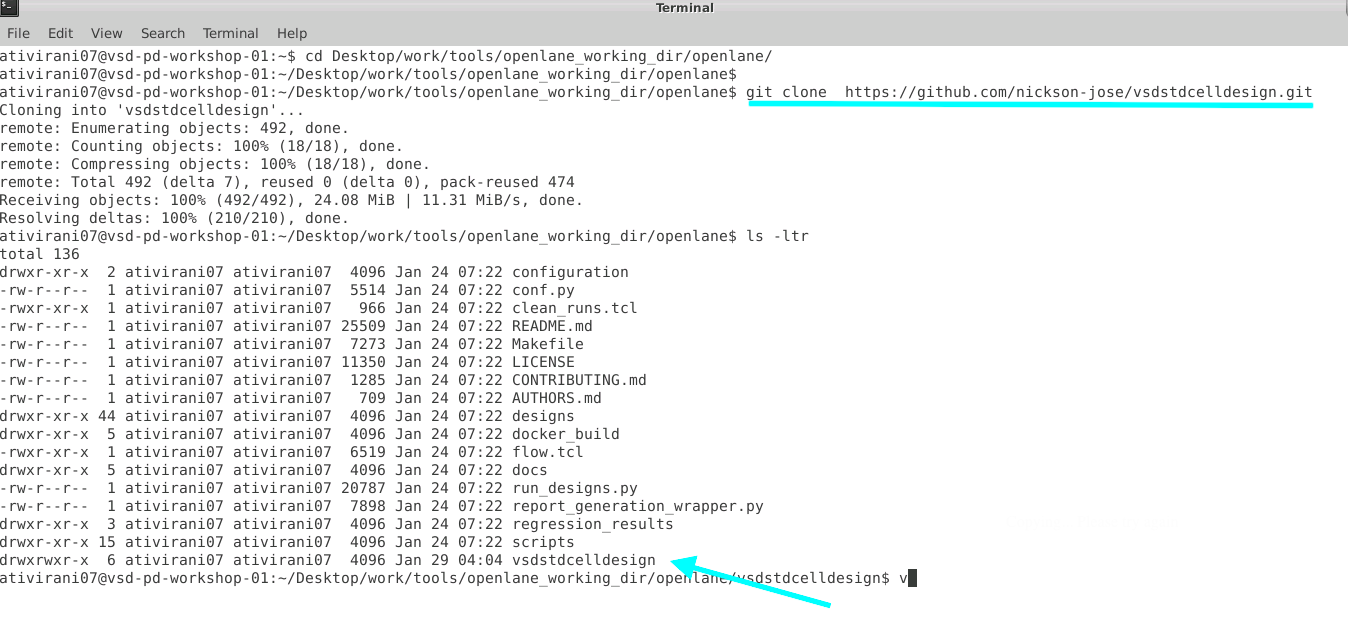Image resolution: width=1348 pixels, height=622 pixels.
Task: Click the flow.tcl filename
Action: [547, 452]
